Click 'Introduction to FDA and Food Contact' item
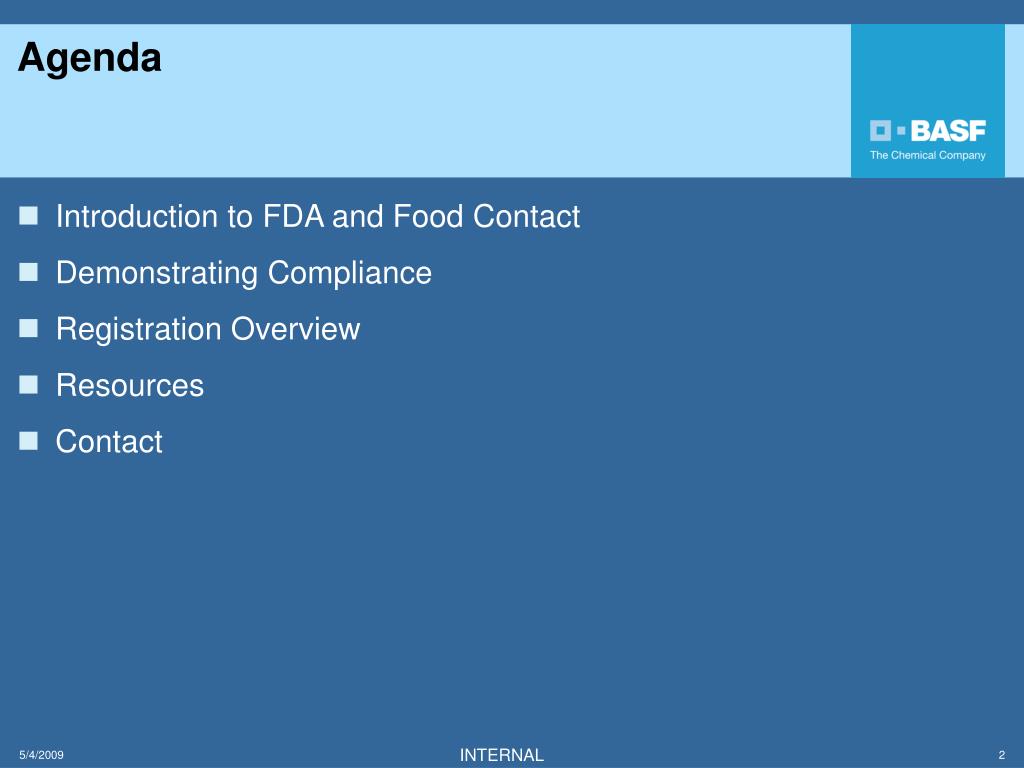The image size is (1024, 768). click(x=318, y=216)
